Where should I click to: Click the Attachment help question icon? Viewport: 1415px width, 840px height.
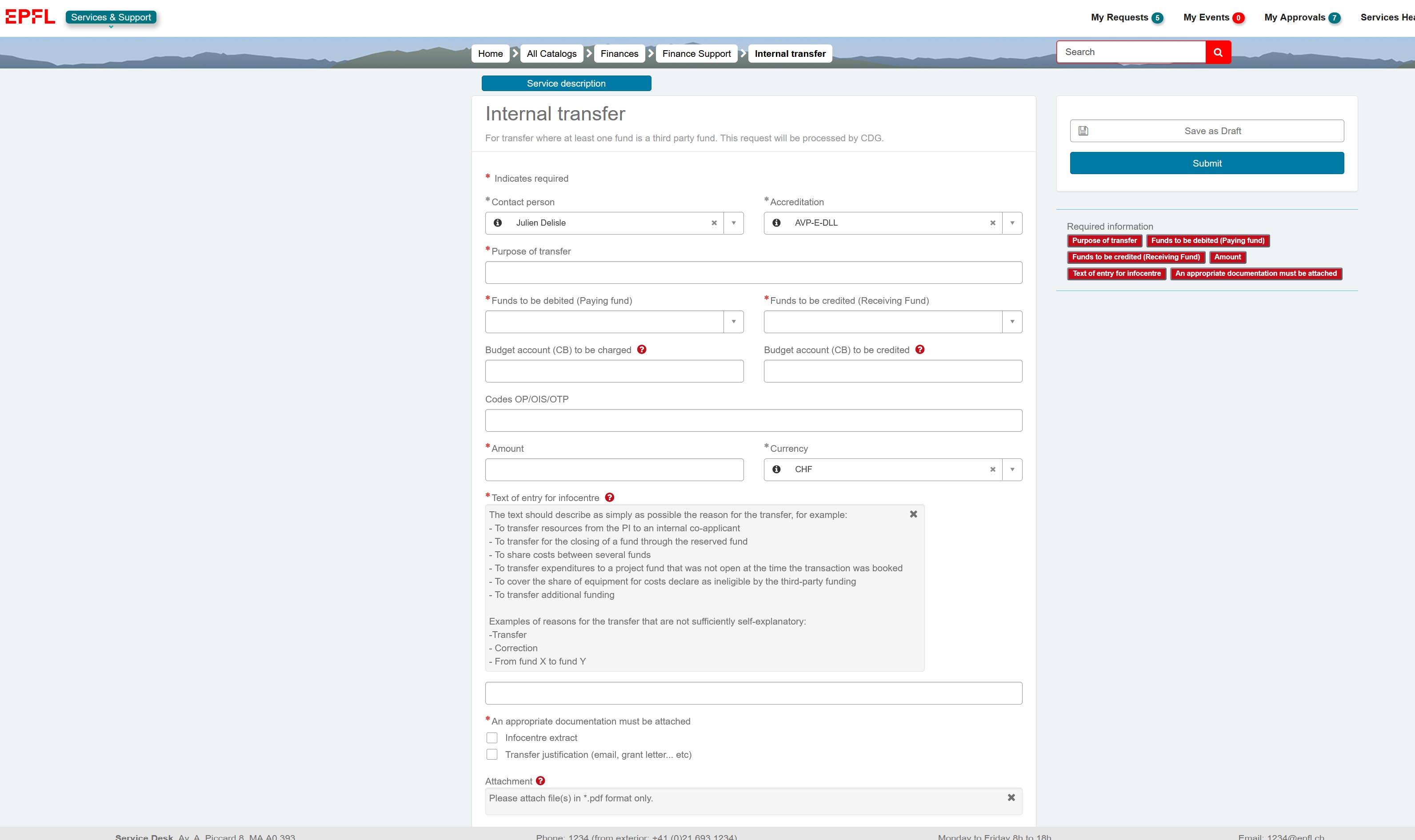click(541, 781)
